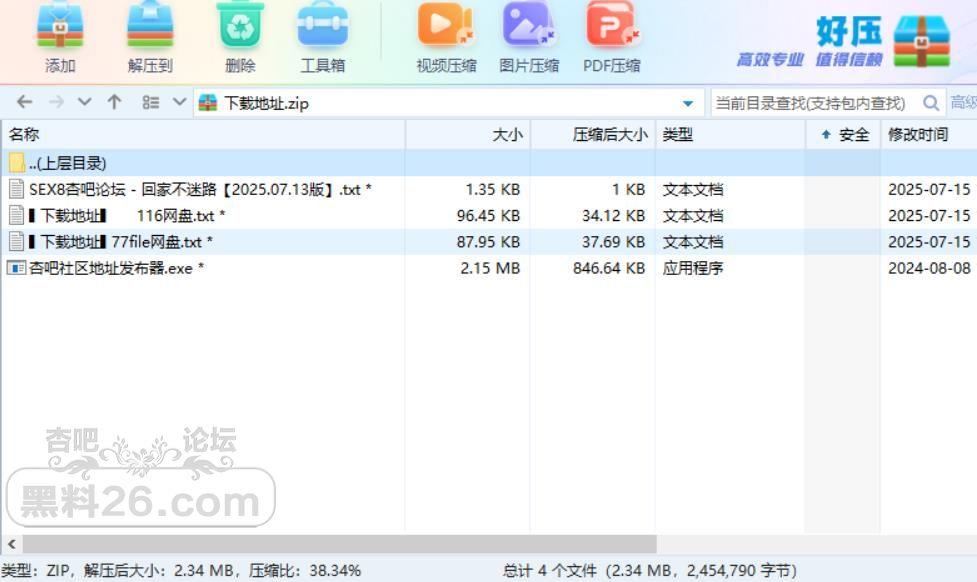The image size is (977, 582).
Task: Sort by 压缩后大小 column header
Action: click(x=593, y=135)
